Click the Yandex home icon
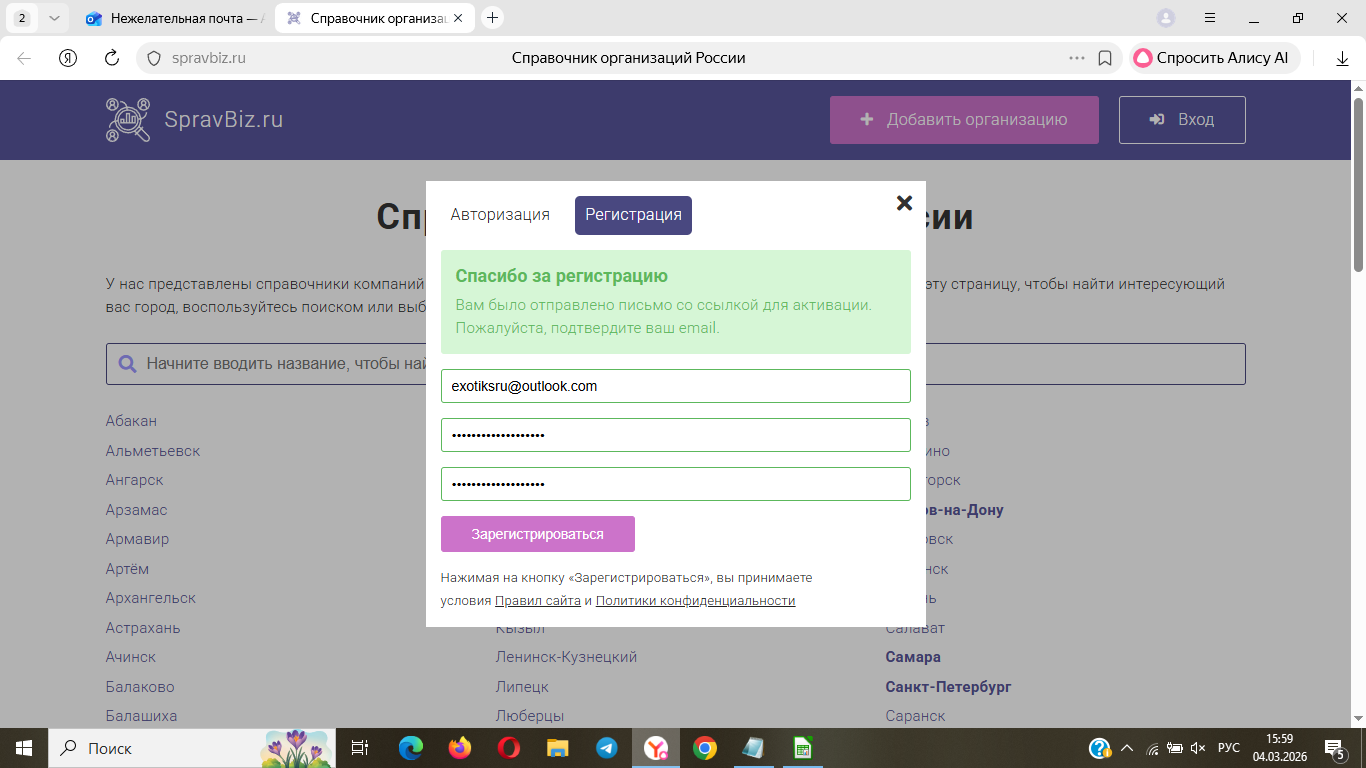This screenshot has width=1366, height=768. click(x=68, y=58)
